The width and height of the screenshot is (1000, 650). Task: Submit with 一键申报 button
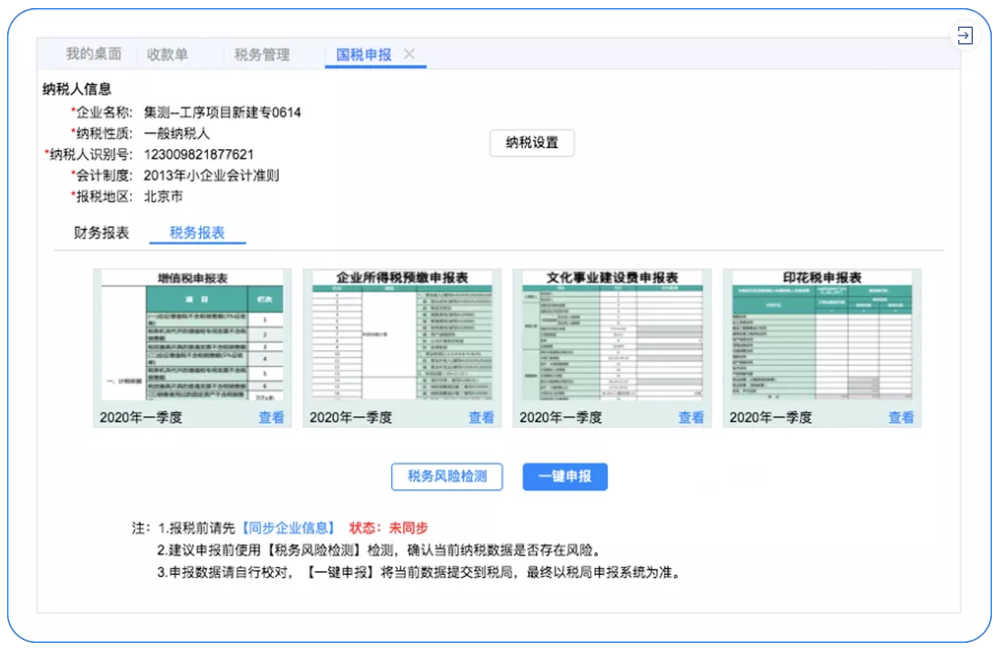pyautogui.click(x=564, y=476)
